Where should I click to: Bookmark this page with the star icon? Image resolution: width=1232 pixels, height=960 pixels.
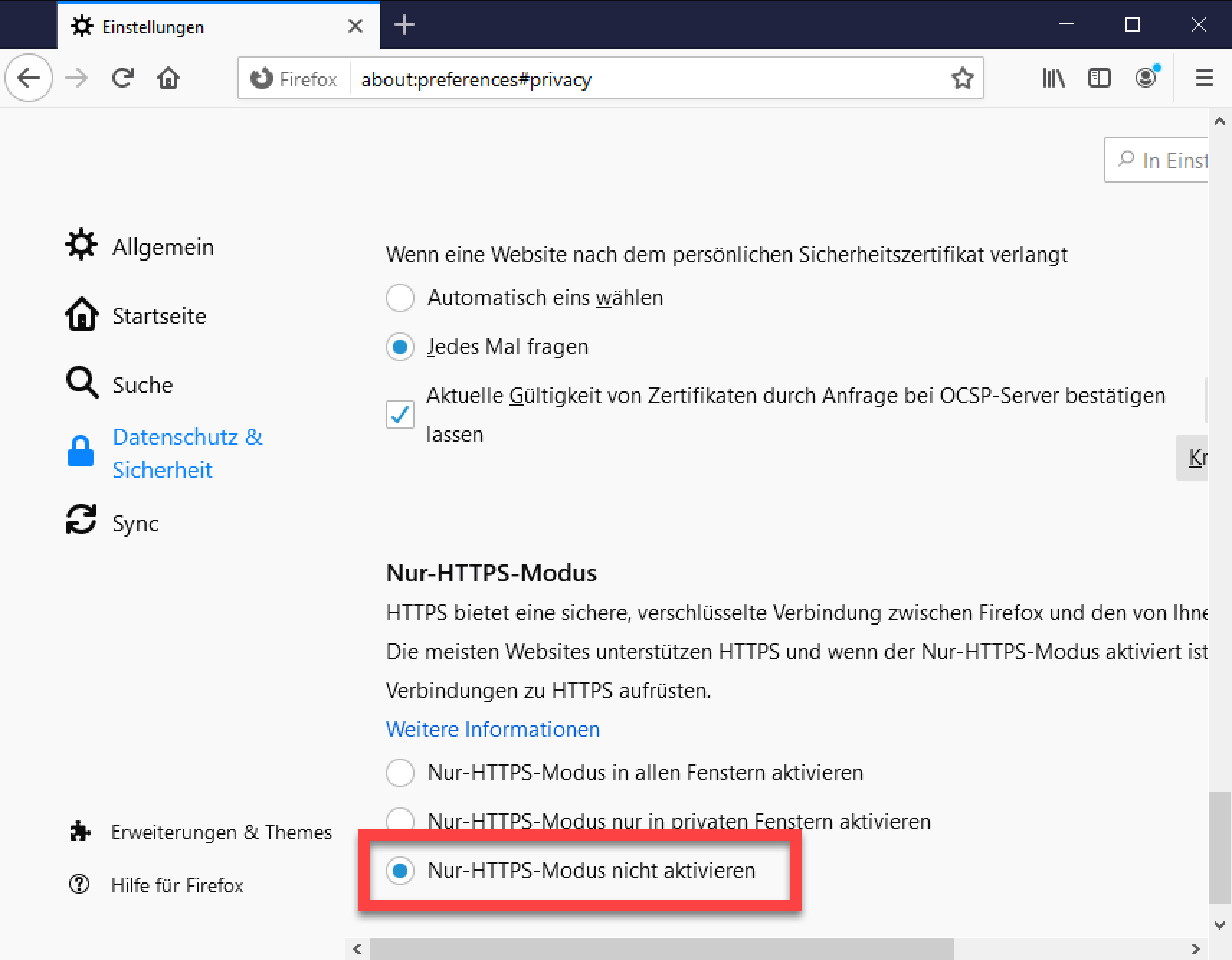[962, 78]
